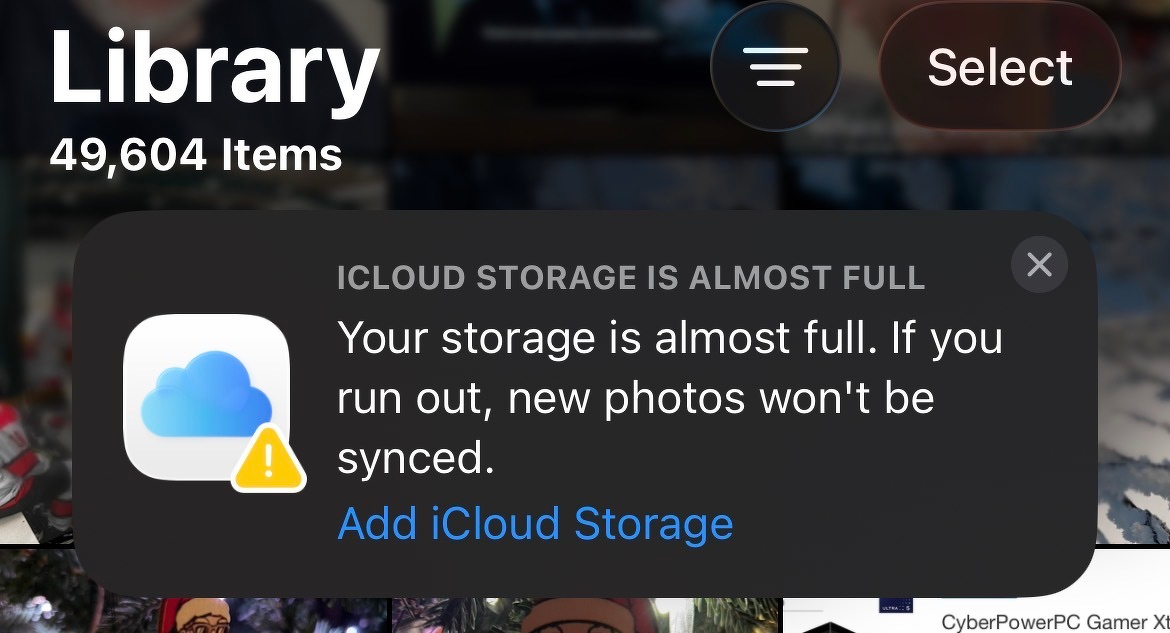Open Add iCloud Storage
Image resolution: width=1170 pixels, height=633 pixels.
pyautogui.click(x=535, y=523)
